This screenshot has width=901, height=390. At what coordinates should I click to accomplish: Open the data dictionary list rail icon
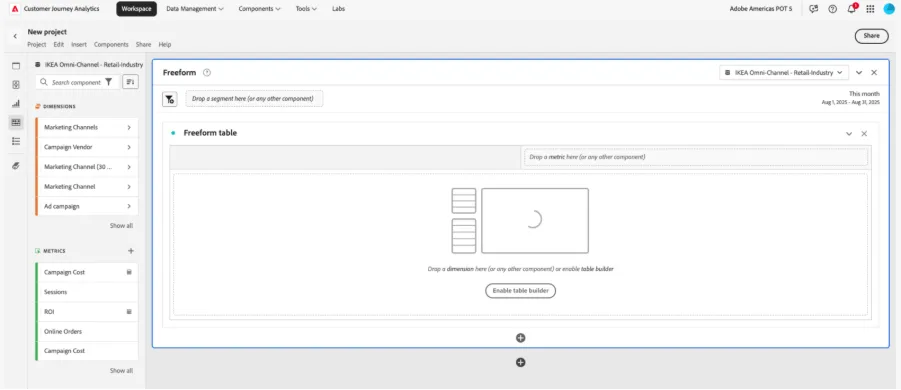click(x=16, y=141)
